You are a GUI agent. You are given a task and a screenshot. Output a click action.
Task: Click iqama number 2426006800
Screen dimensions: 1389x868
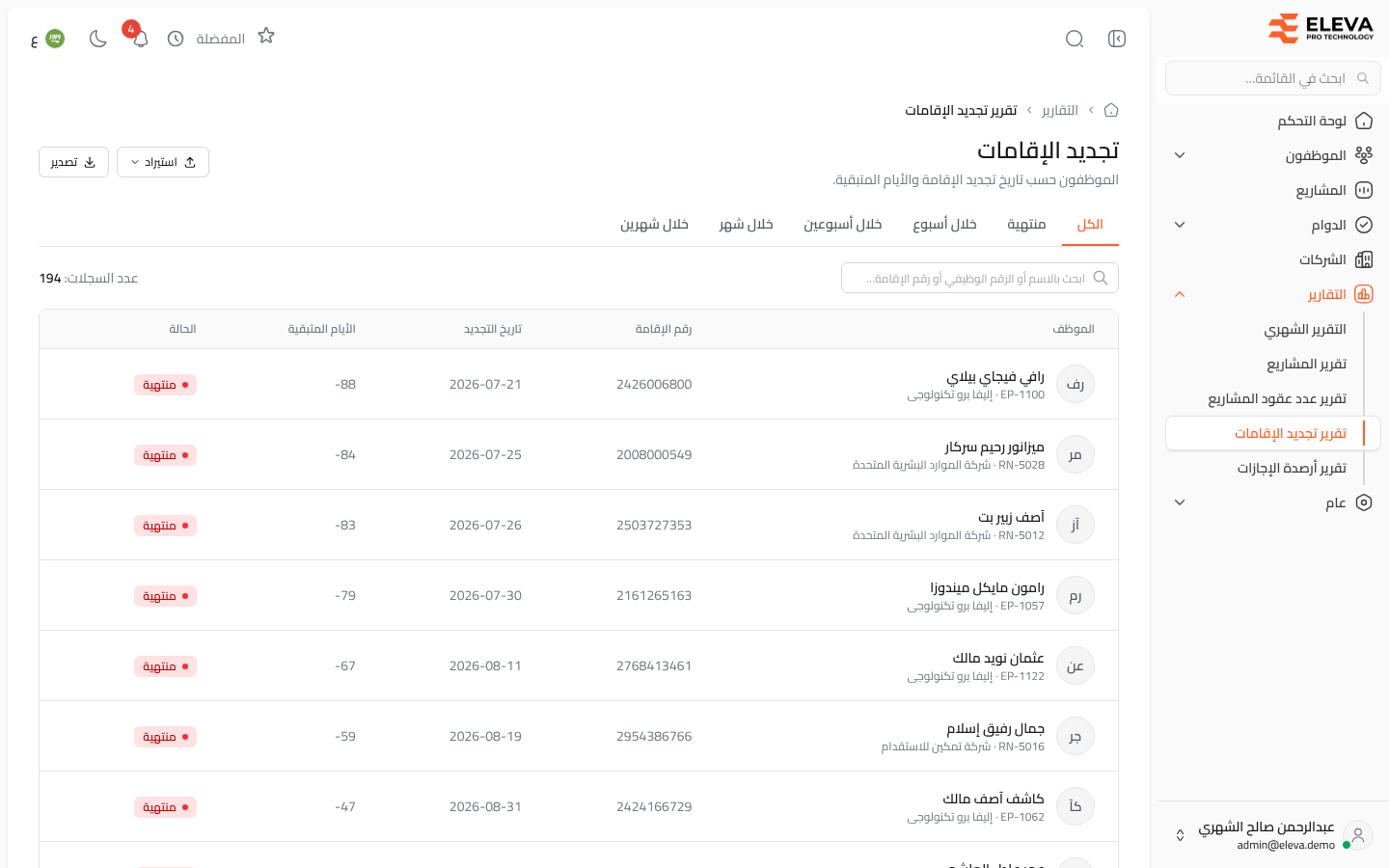coord(654,384)
